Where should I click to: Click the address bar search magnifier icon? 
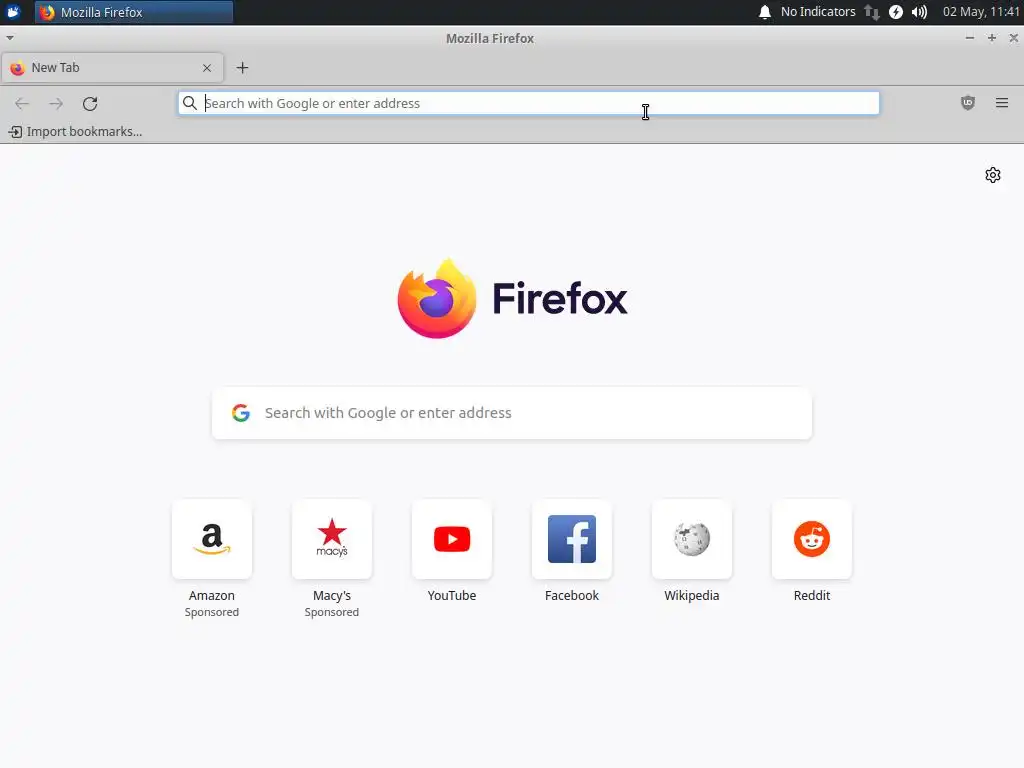coord(189,103)
